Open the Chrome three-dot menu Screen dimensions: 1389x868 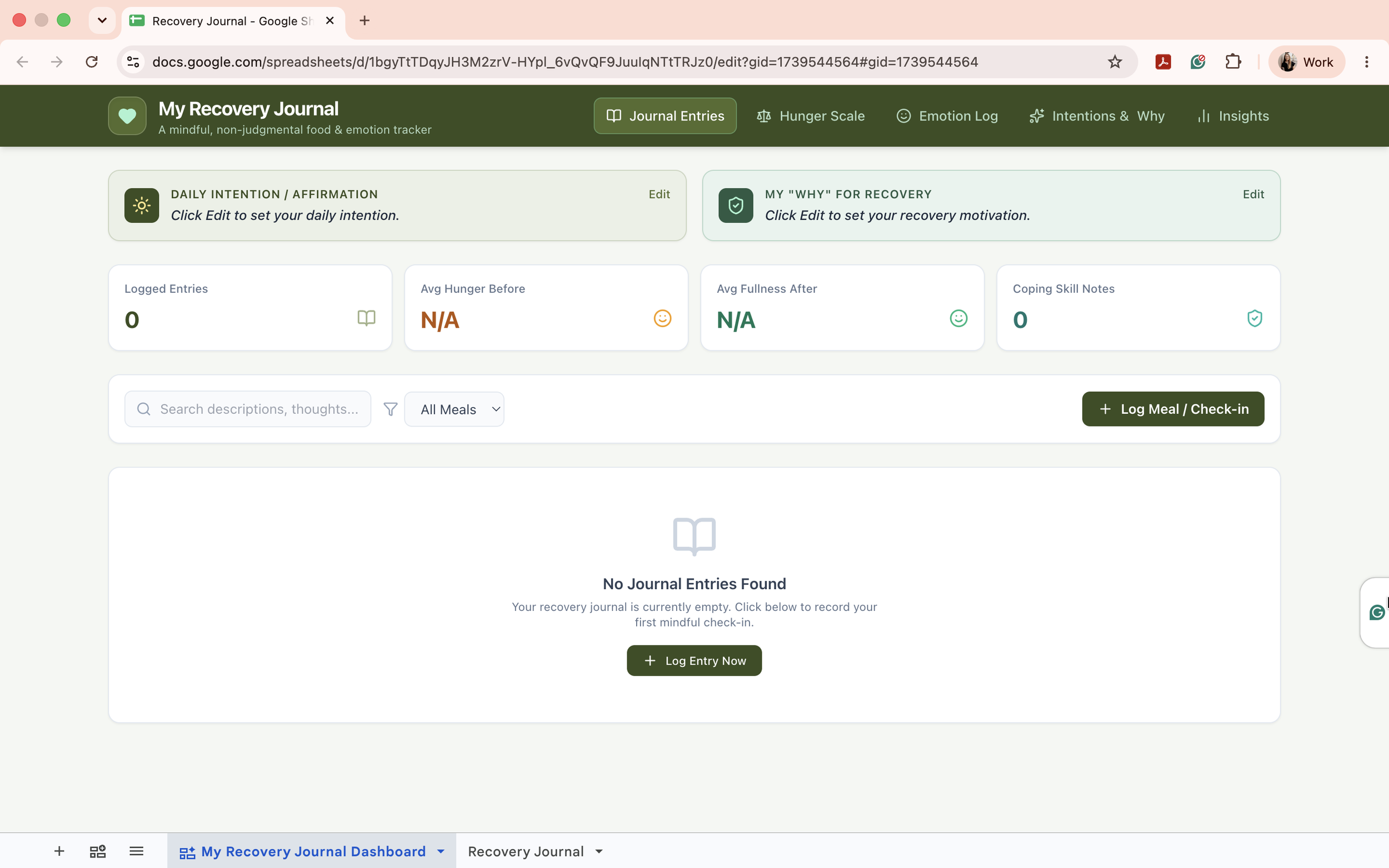[x=1367, y=62]
